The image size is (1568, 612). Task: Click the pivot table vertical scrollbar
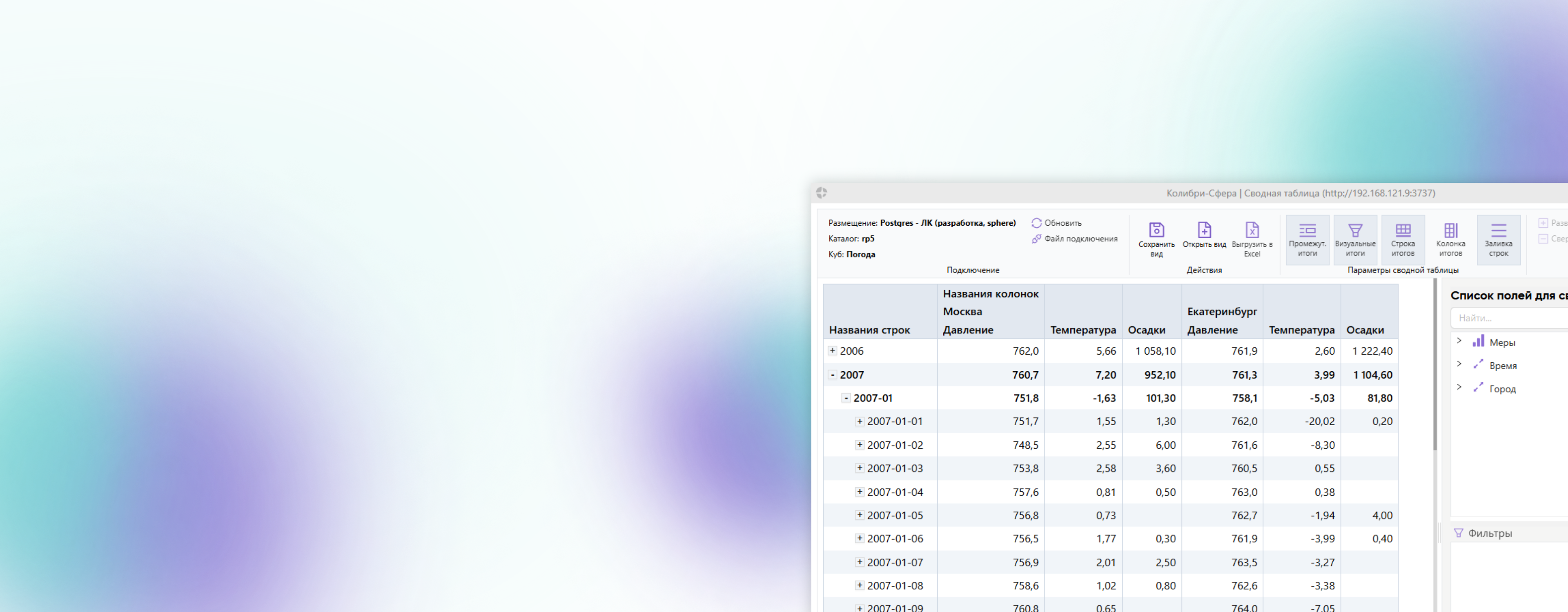pyautogui.click(x=1435, y=365)
